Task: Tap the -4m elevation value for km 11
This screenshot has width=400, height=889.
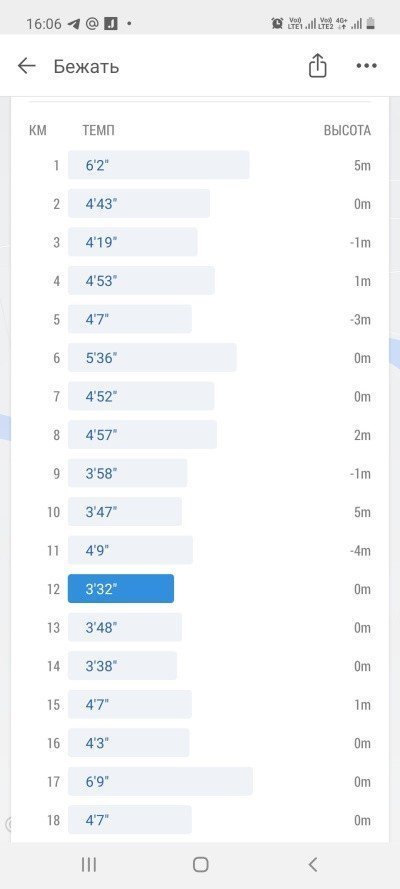Action: (x=359, y=551)
